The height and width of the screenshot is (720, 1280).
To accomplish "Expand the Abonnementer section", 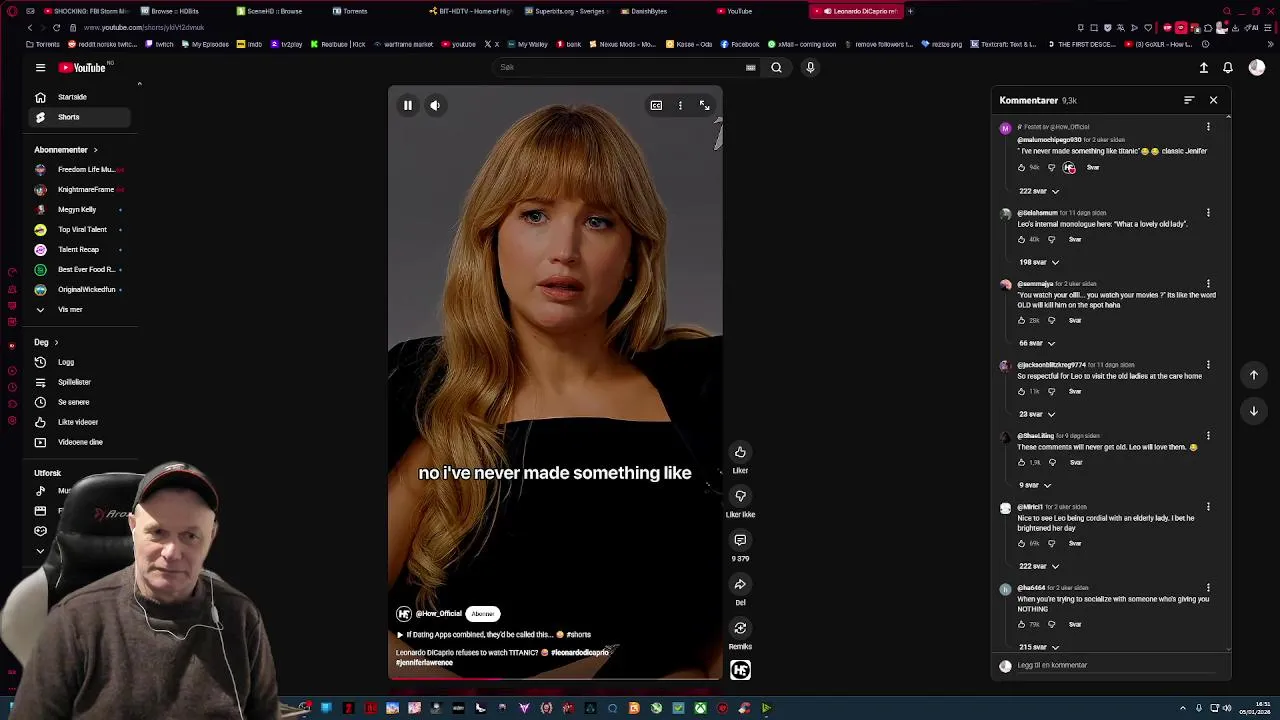I will click(66, 150).
